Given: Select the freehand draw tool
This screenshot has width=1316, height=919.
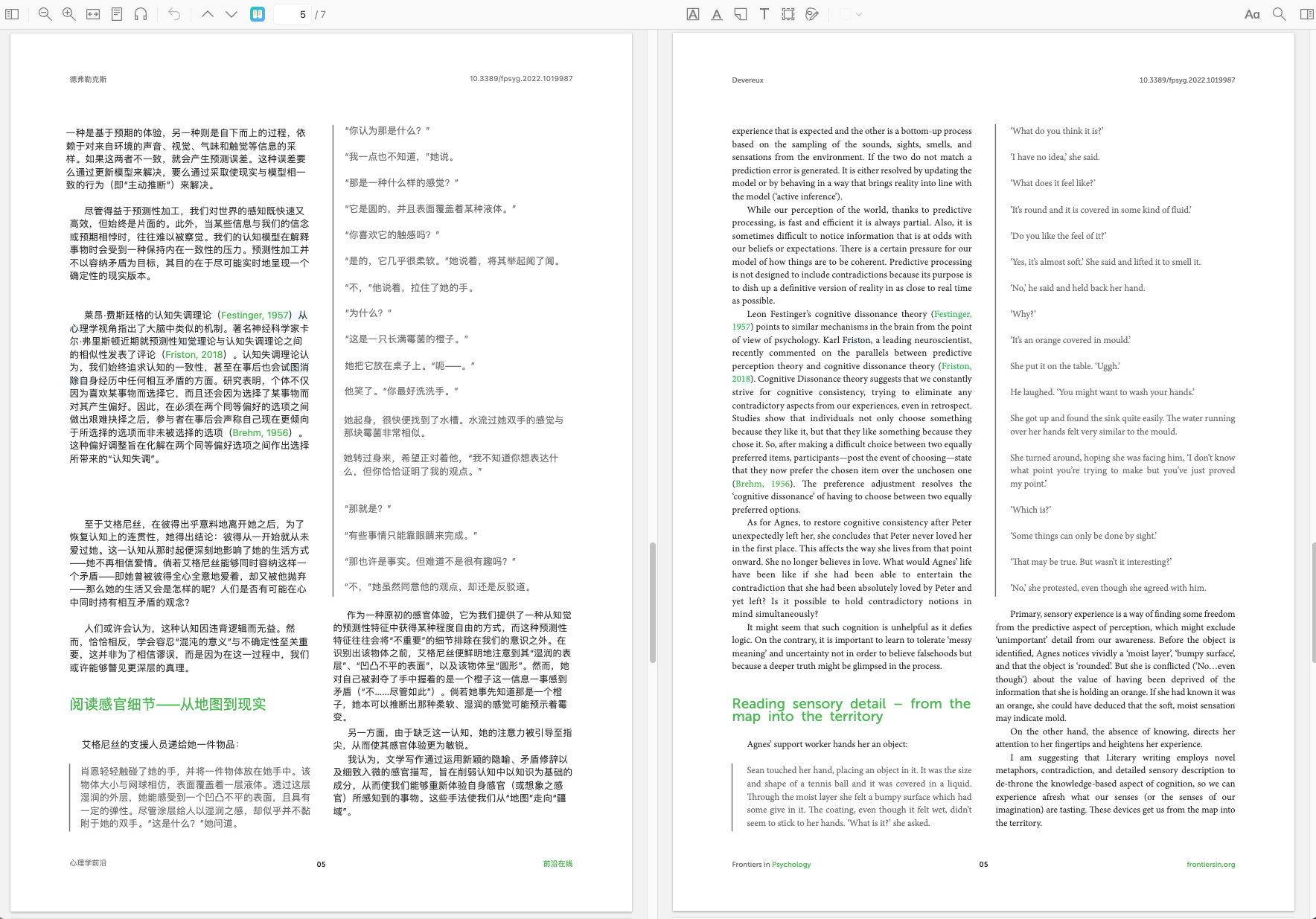Looking at the screenshot, I should coord(812,14).
